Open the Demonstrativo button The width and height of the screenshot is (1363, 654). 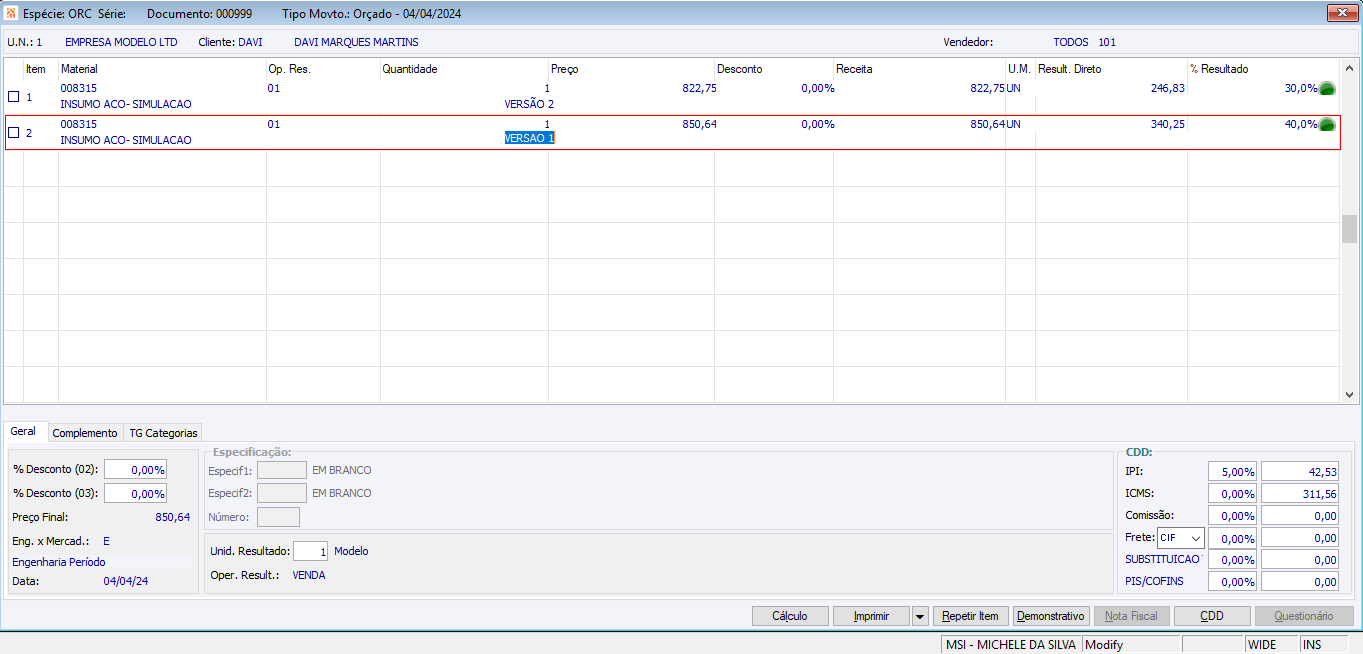(x=1051, y=616)
